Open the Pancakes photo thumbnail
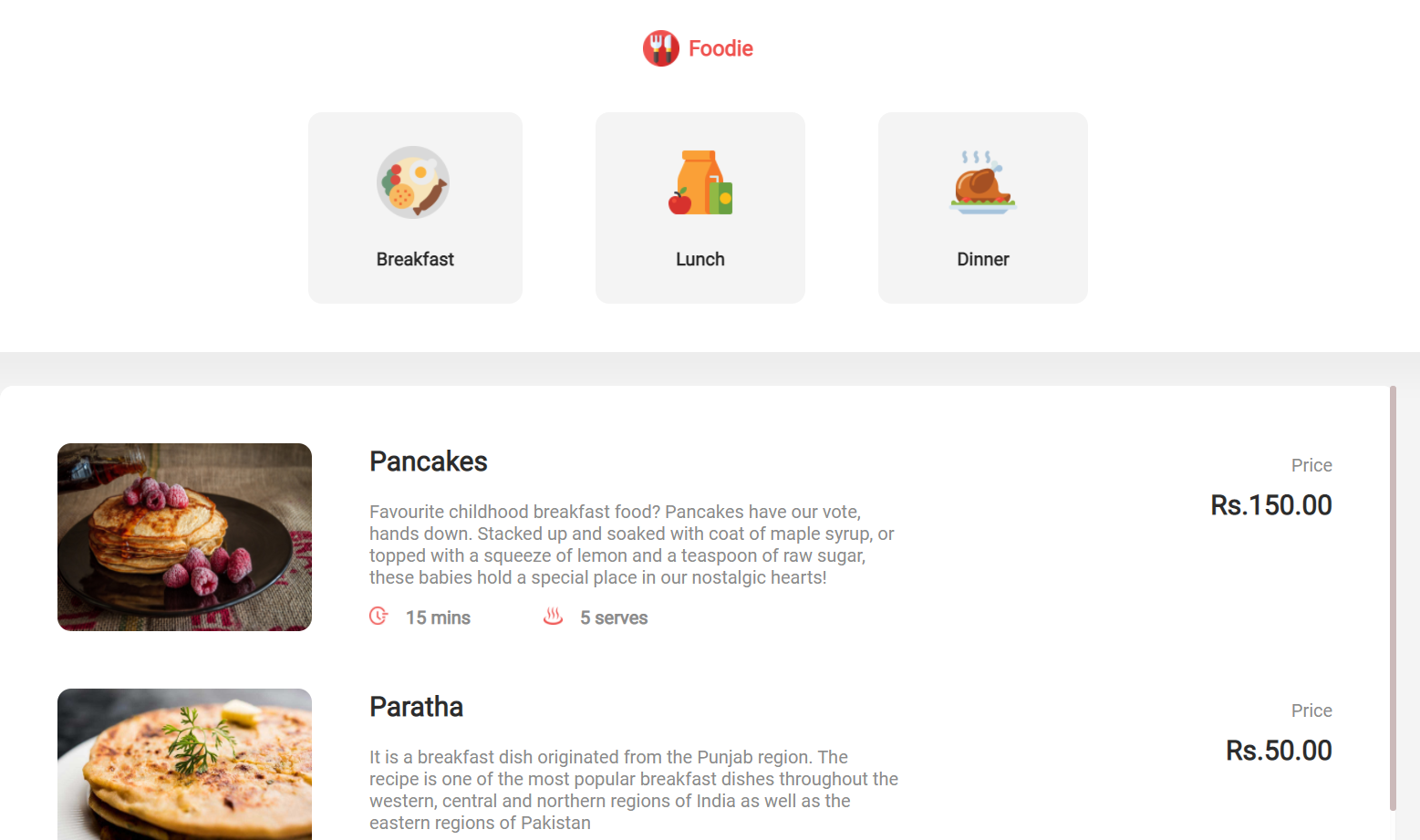Viewport: 1420px width, 840px height. (x=184, y=537)
